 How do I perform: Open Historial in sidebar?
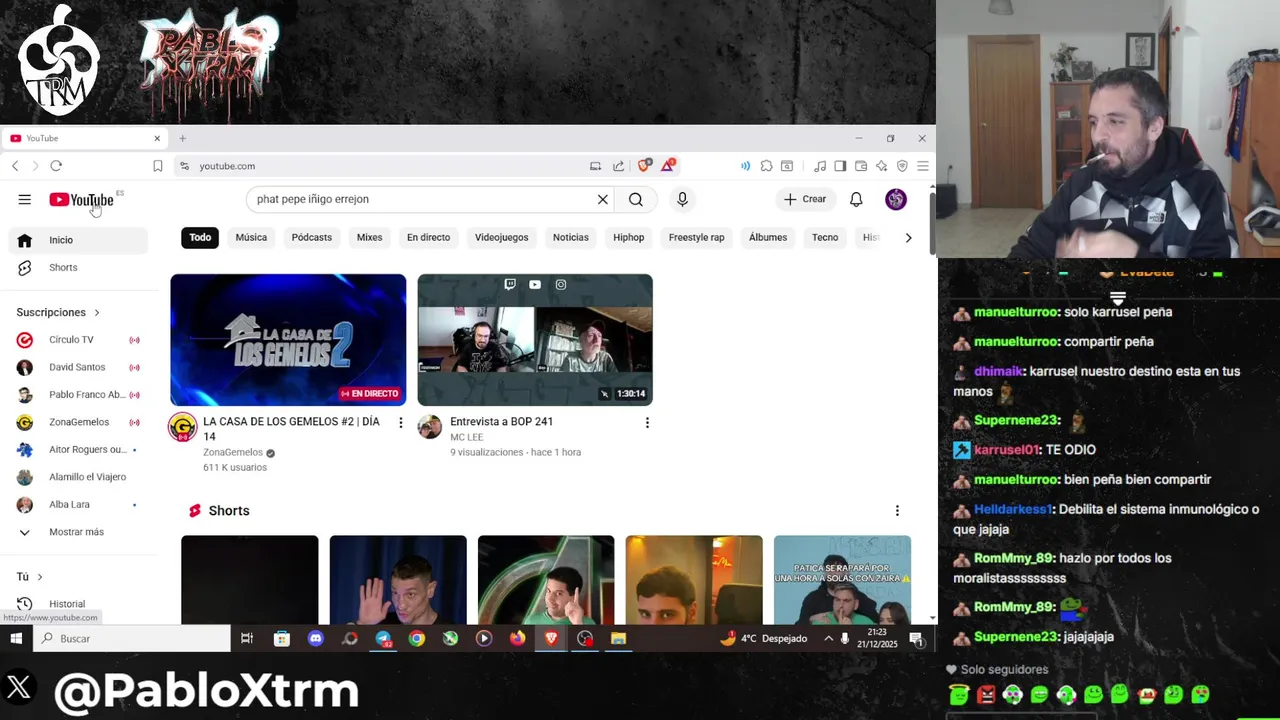(x=78, y=604)
